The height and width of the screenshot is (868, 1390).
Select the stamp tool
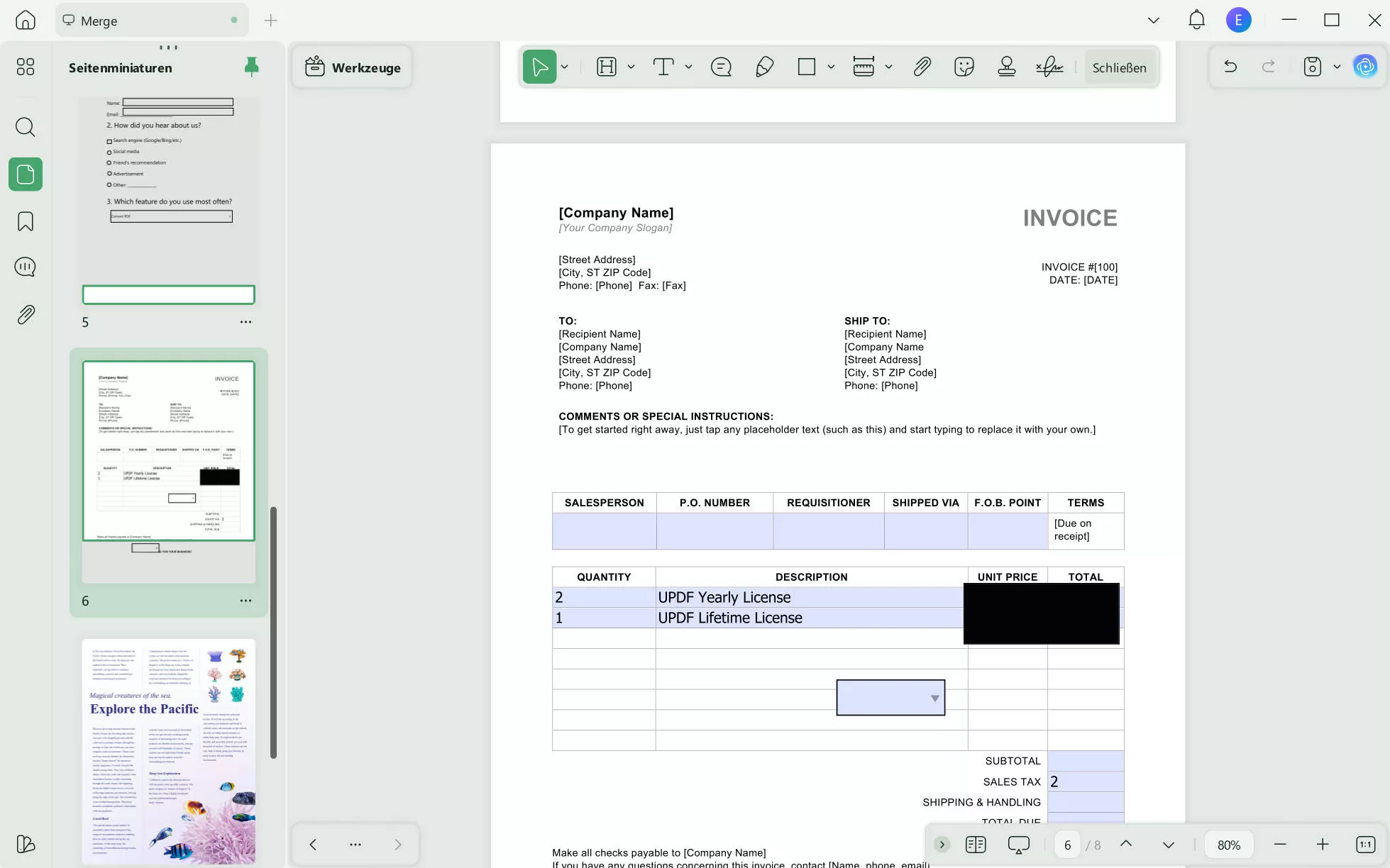point(1006,67)
